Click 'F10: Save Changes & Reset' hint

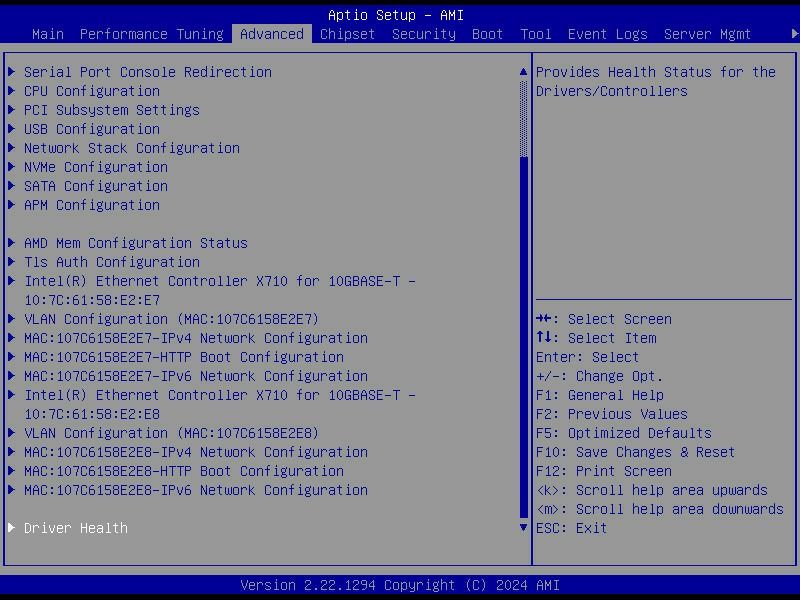tap(636, 452)
